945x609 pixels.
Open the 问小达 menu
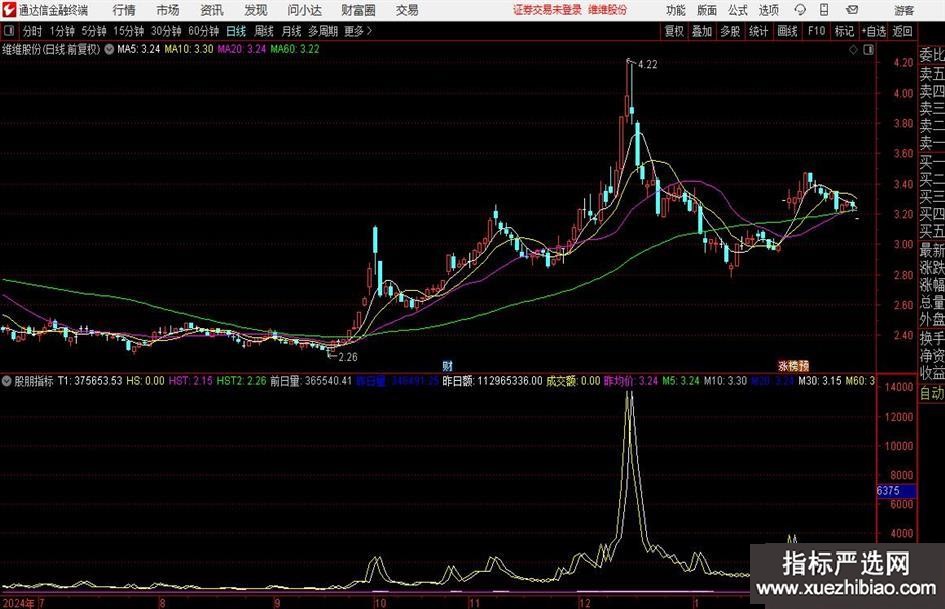(304, 10)
